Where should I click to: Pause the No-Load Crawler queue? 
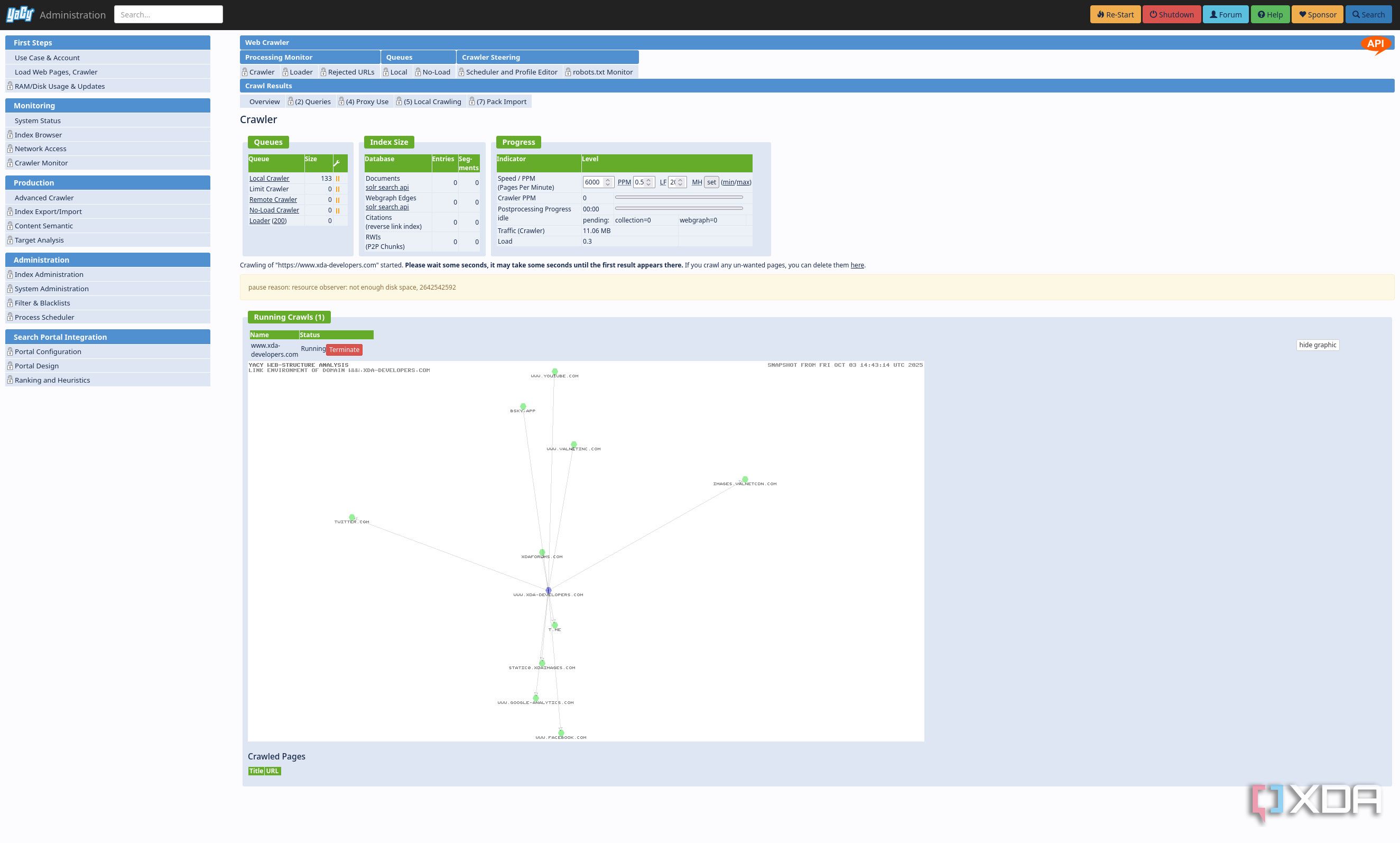click(337, 210)
